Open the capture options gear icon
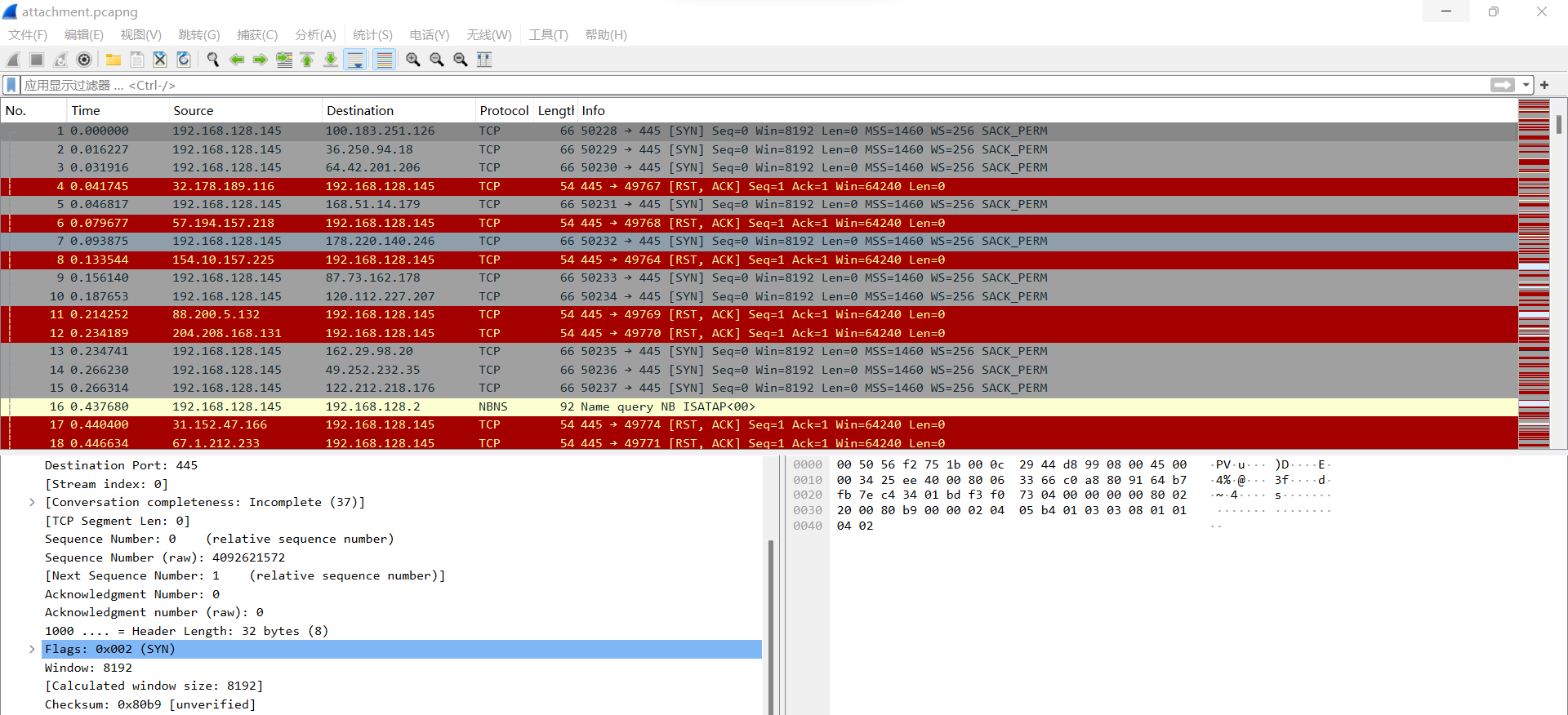Viewport: 1568px width, 715px height. (84, 60)
